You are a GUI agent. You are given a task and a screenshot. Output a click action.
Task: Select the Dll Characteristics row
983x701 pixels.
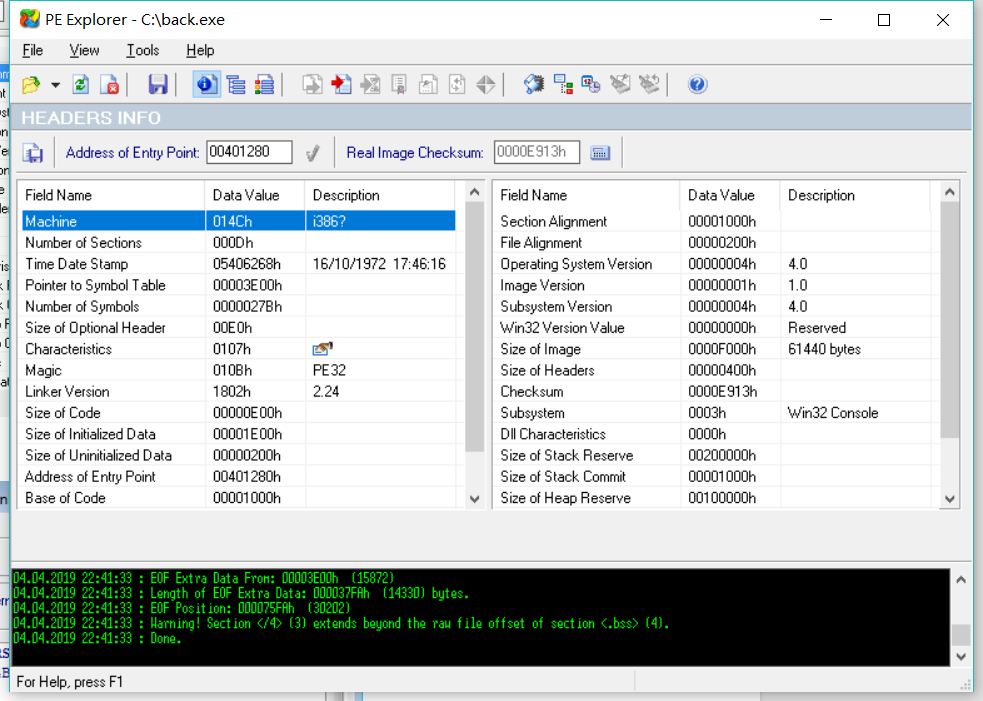pyautogui.click(x=714, y=435)
